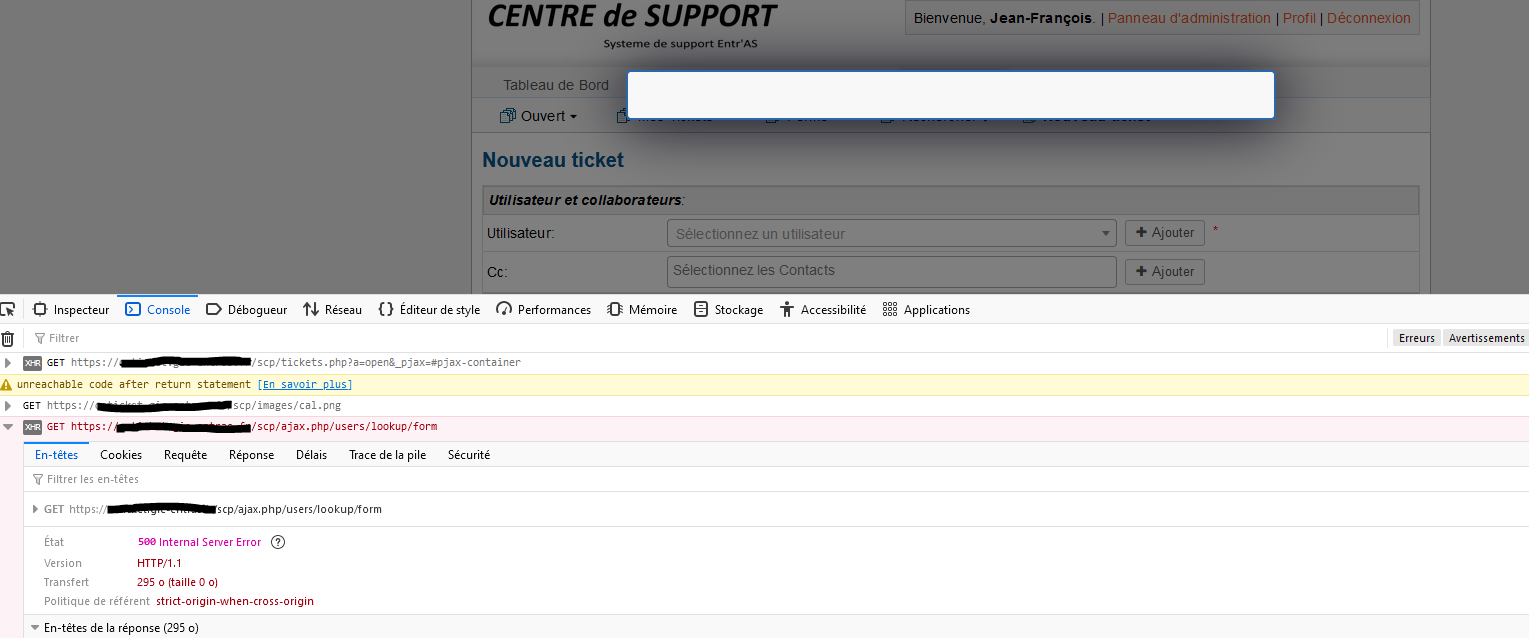Open the Performances panel
The height and width of the screenshot is (638, 1529).
[543, 310]
